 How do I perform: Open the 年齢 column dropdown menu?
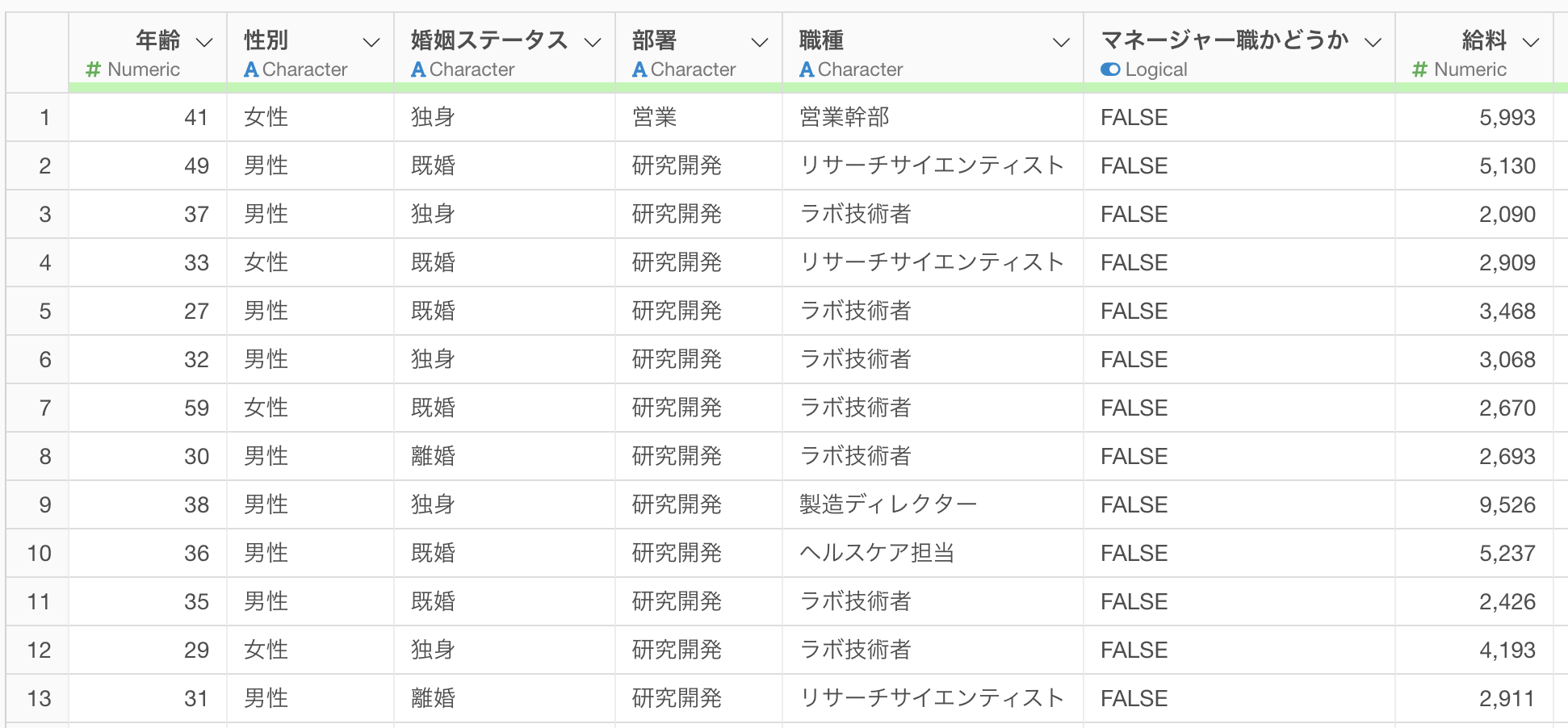(204, 42)
